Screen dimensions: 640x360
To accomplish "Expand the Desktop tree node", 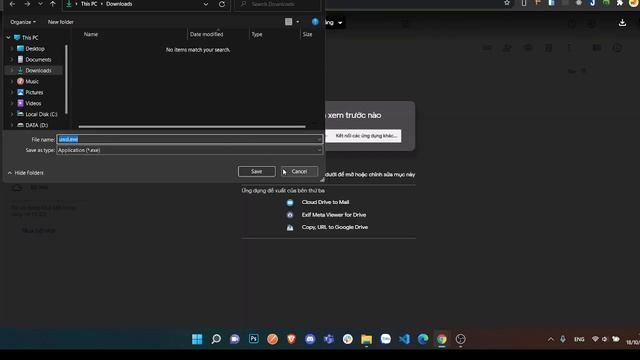I will (x=12, y=49).
